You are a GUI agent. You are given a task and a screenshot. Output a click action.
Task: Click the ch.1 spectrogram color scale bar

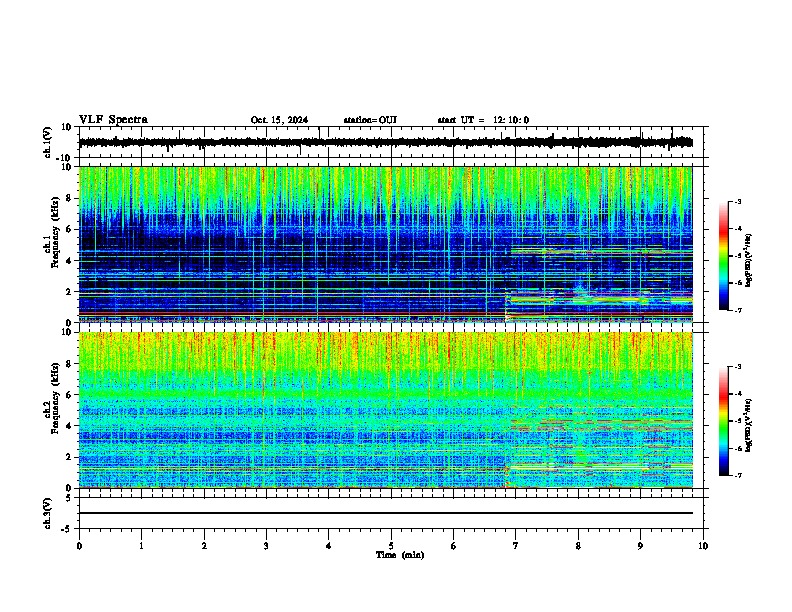click(x=723, y=255)
